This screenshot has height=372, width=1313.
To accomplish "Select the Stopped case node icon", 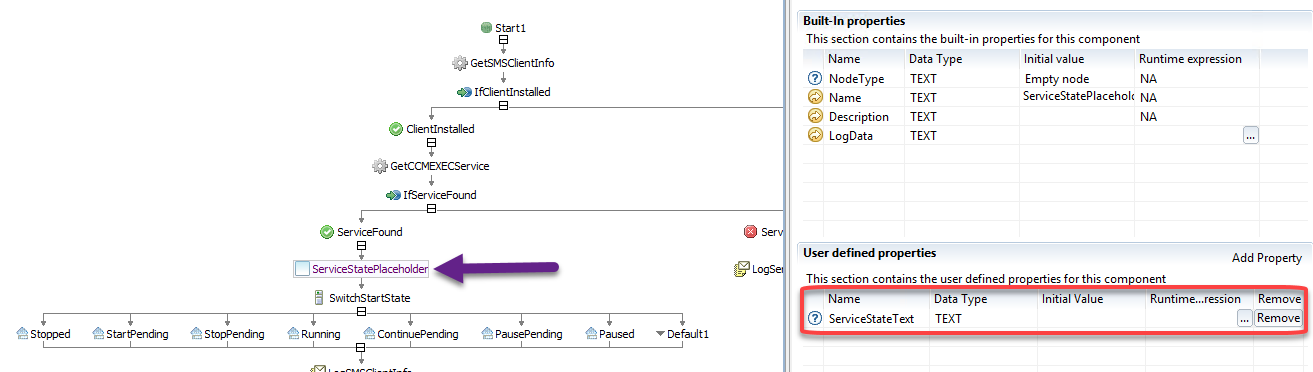I will tap(23, 334).
